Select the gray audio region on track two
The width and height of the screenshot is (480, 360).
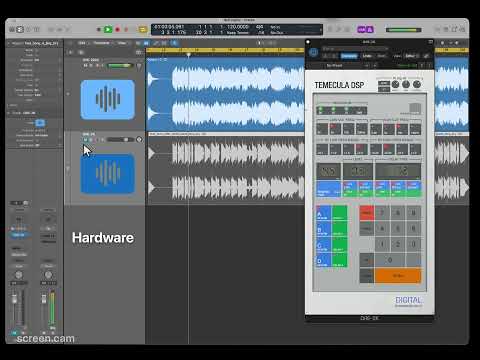click(225, 168)
